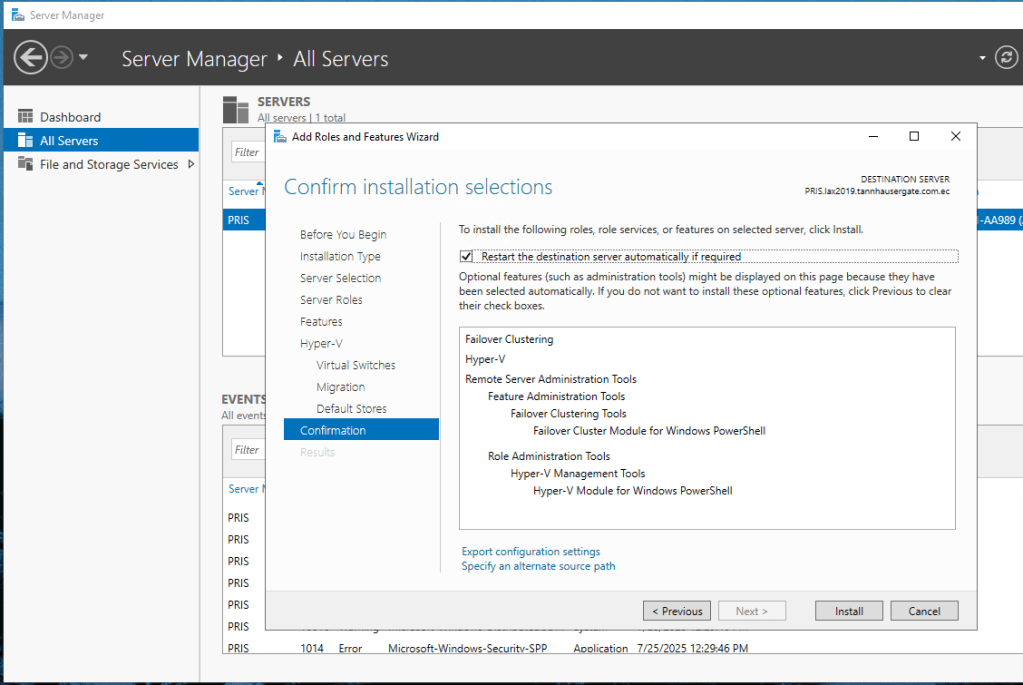Expand File and Storage Services submenu

tap(191, 165)
